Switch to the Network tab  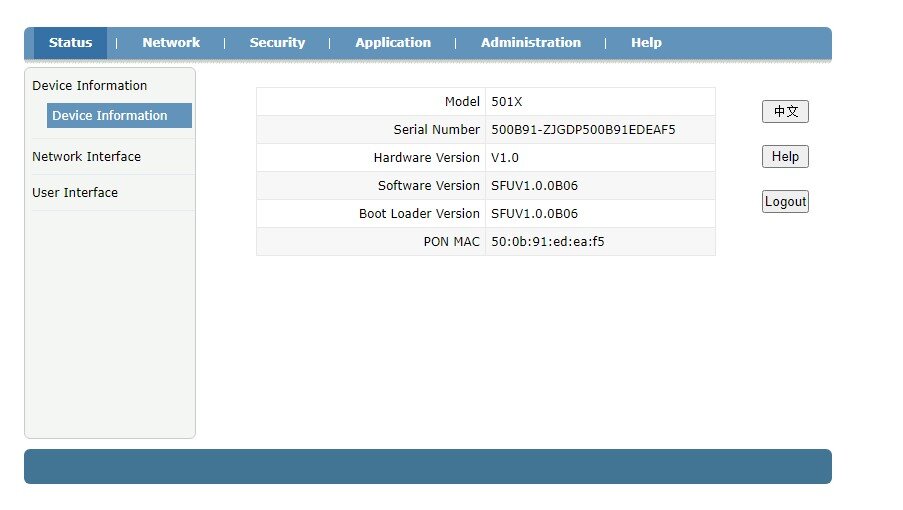coord(171,43)
